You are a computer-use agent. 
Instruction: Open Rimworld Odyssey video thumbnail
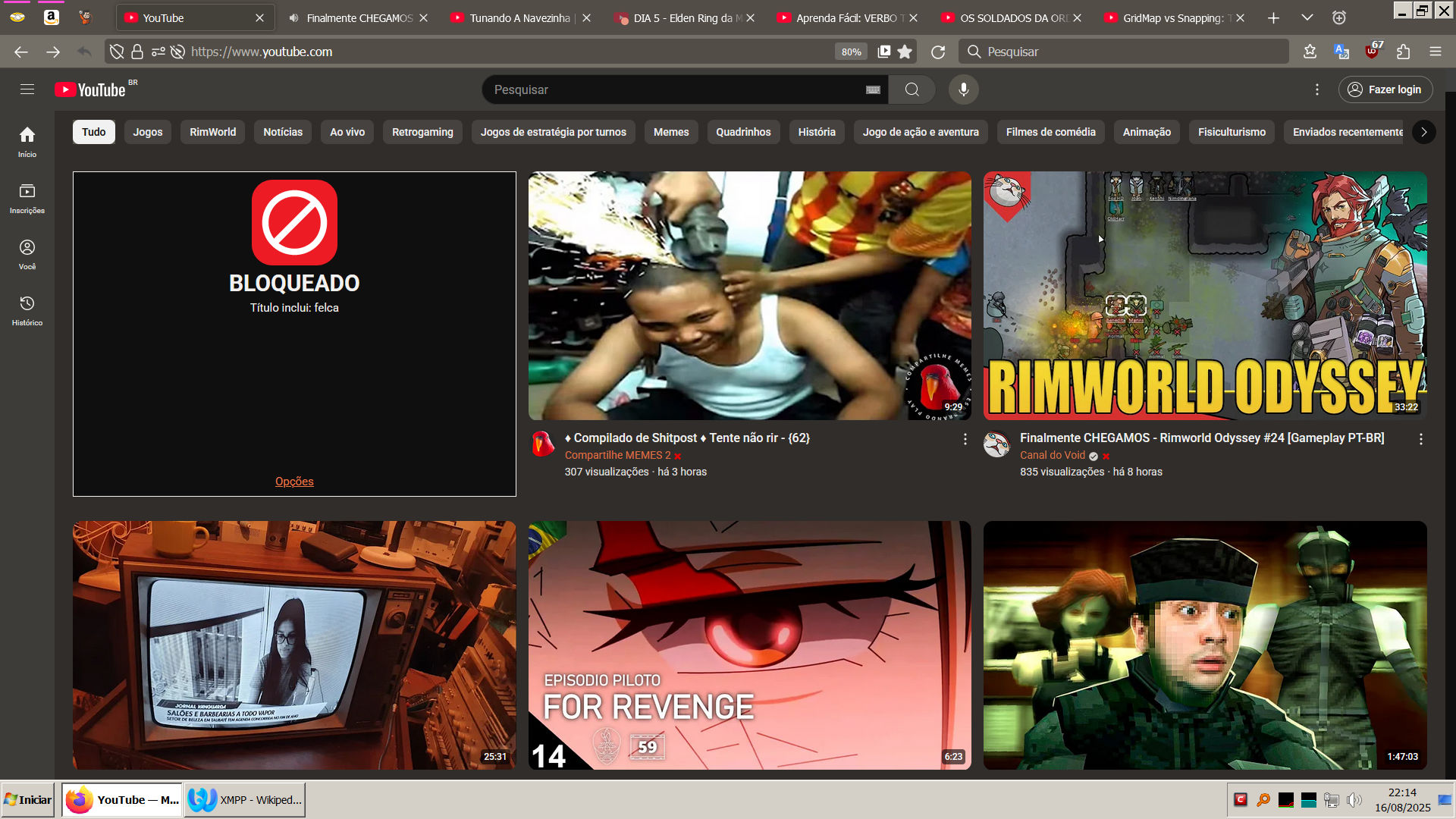pyautogui.click(x=1205, y=296)
